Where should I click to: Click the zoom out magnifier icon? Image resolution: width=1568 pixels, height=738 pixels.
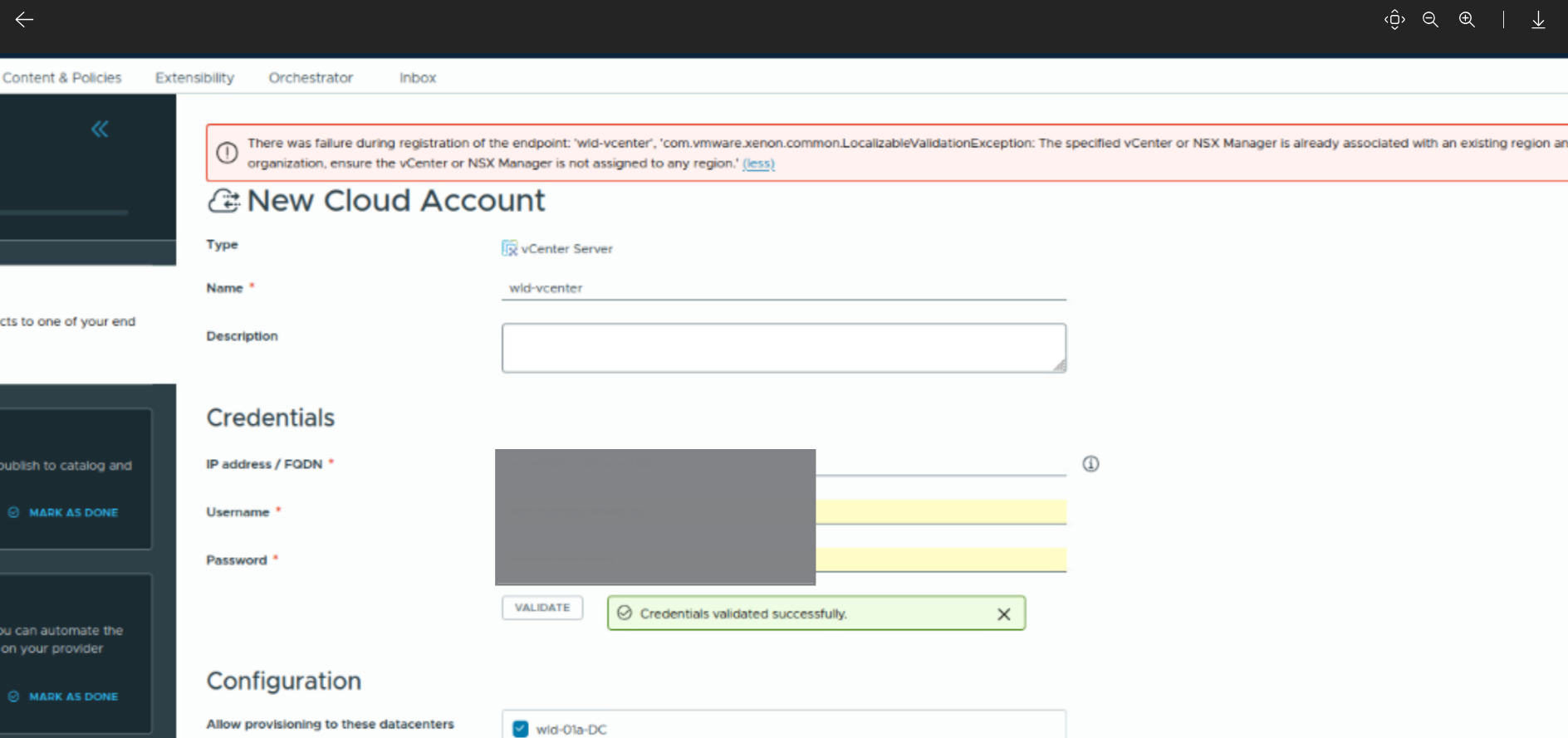(x=1430, y=20)
